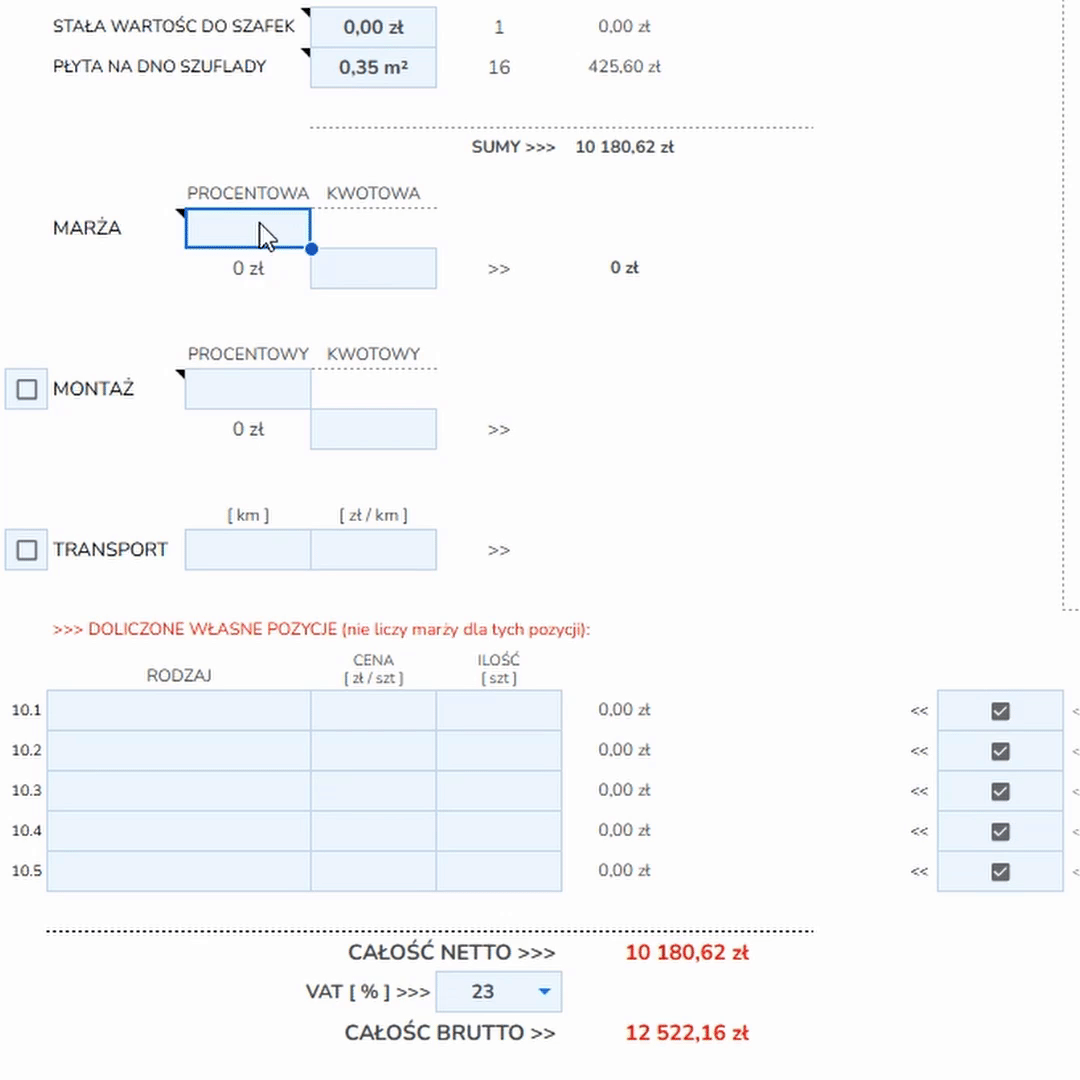Viewport: 1080px width, 1080px height.
Task: Open the VAT [%] dropdown arrow
Action: 544,992
